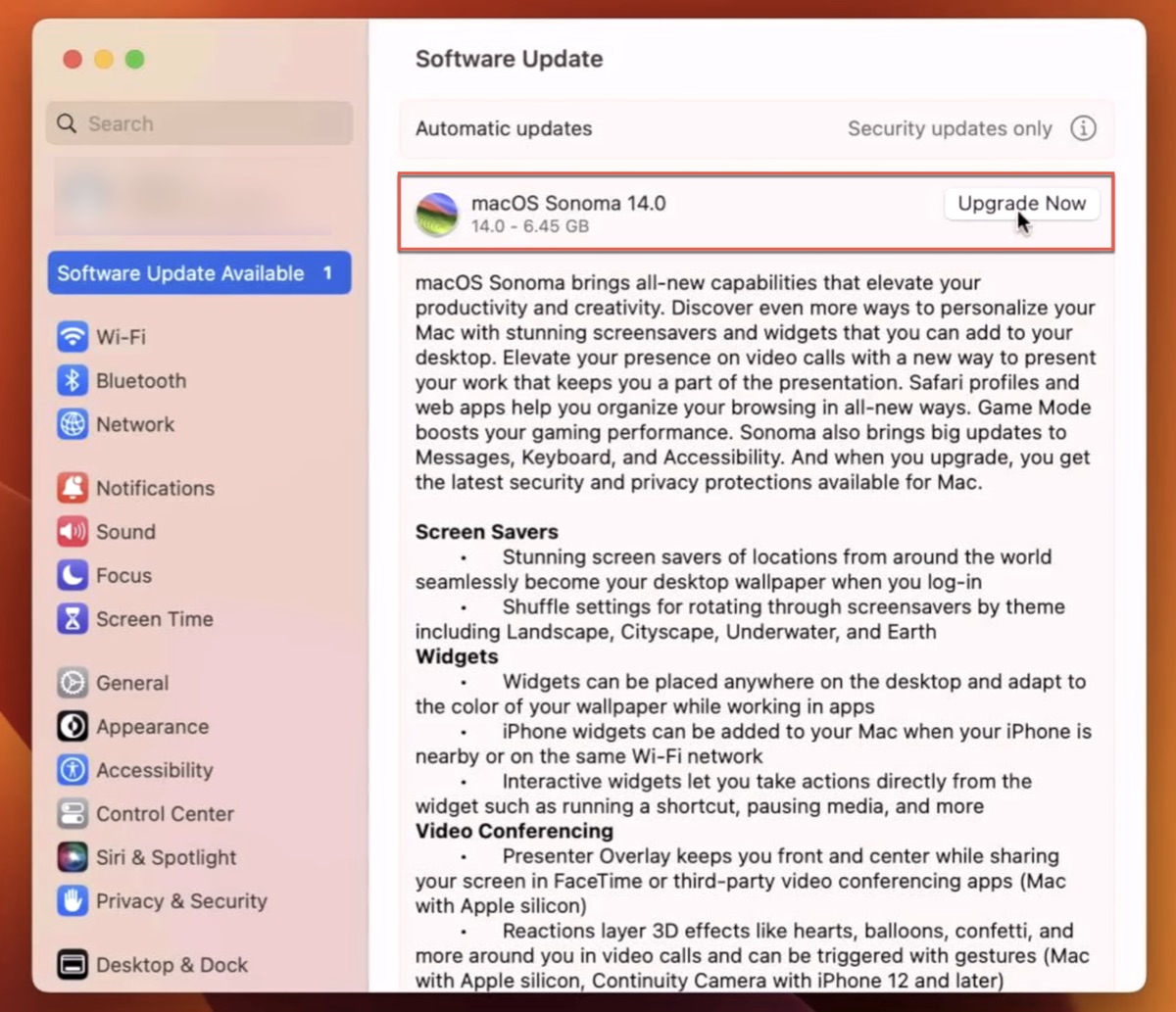Open the Focus settings pane

click(199, 575)
